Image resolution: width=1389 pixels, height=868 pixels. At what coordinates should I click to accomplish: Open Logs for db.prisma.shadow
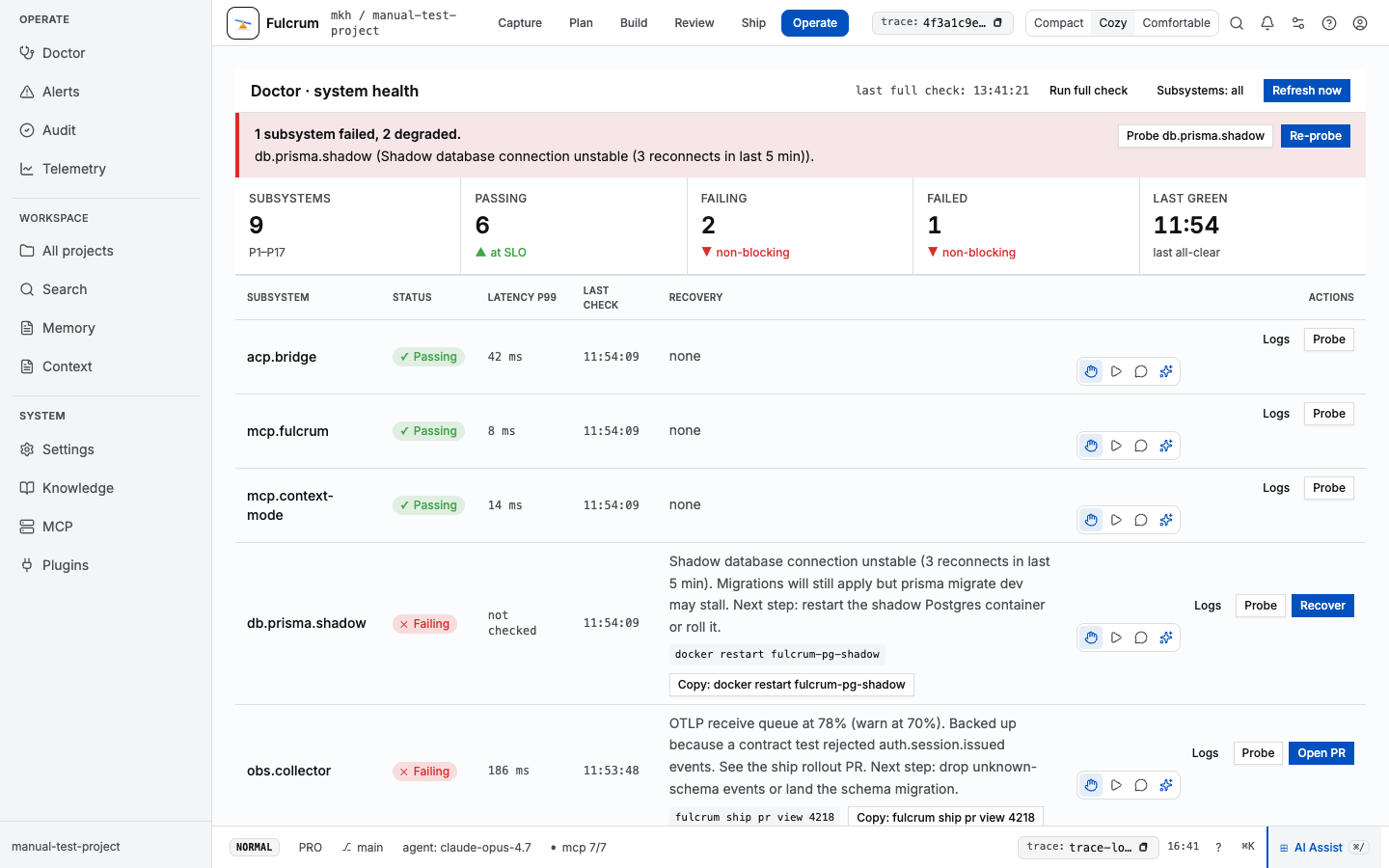click(x=1208, y=606)
